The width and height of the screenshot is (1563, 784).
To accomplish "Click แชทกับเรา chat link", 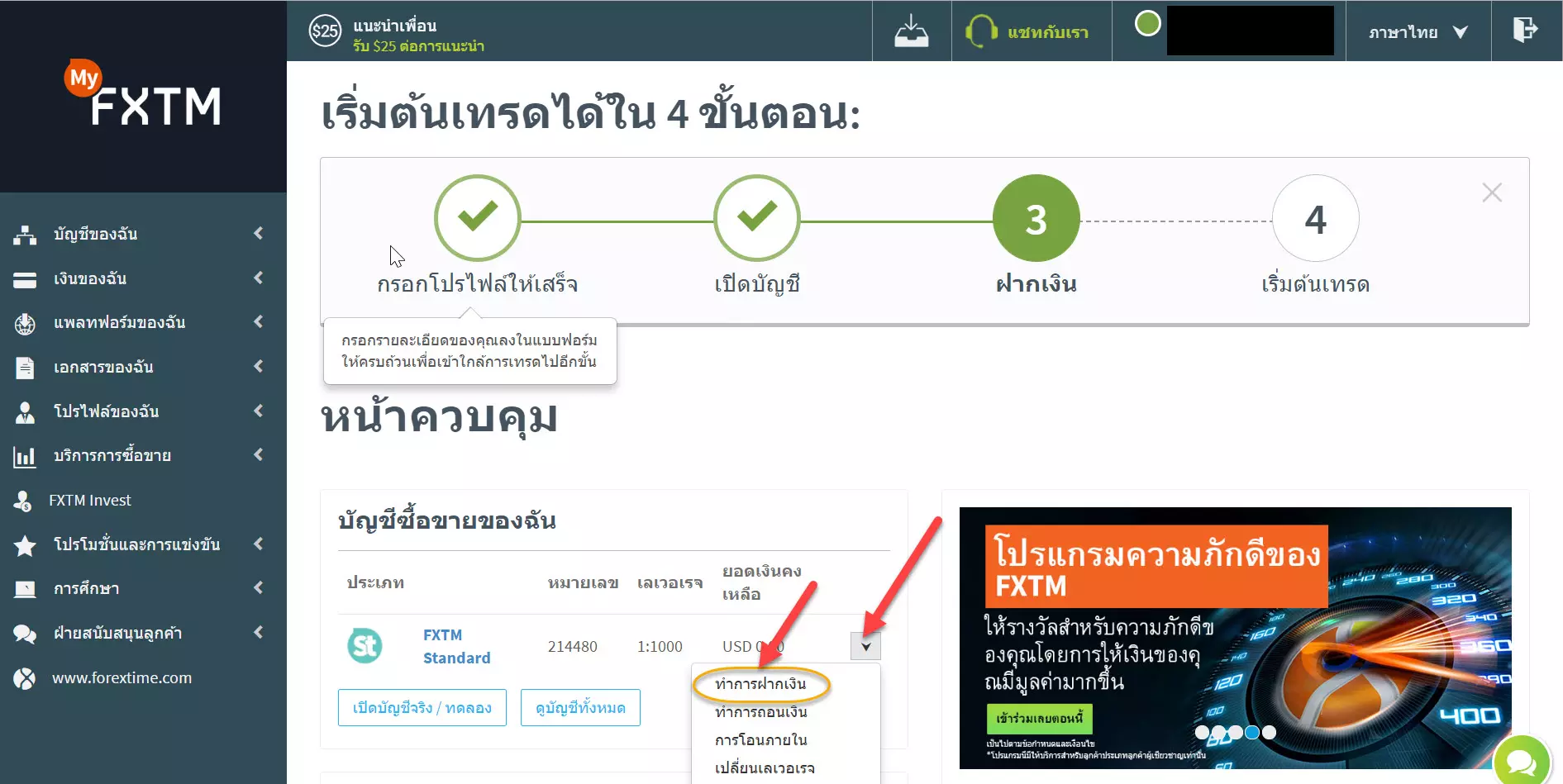I will coord(1047,32).
